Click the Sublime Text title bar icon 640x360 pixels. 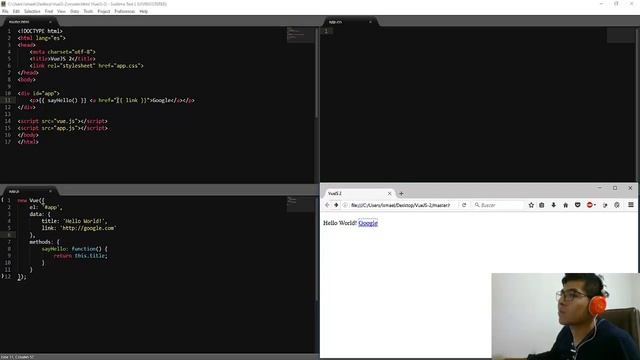pyautogui.click(x=3, y=4)
